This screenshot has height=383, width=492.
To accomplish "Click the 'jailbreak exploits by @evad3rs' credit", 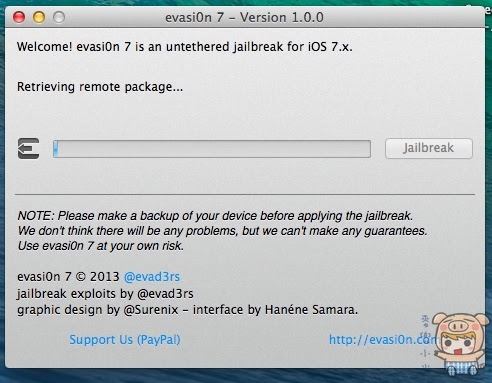I will [x=105, y=294].
